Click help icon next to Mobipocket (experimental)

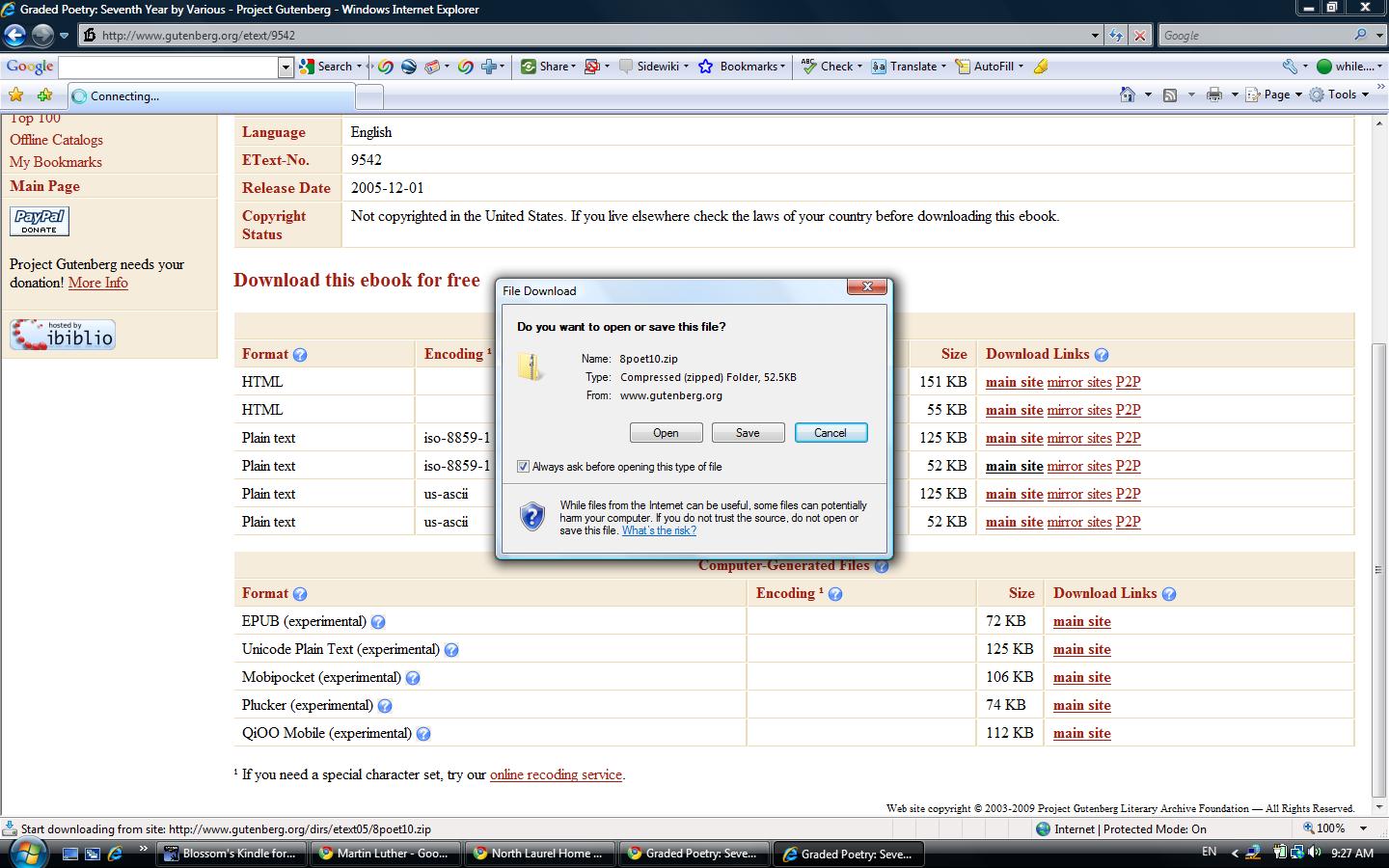pyautogui.click(x=413, y=678)
